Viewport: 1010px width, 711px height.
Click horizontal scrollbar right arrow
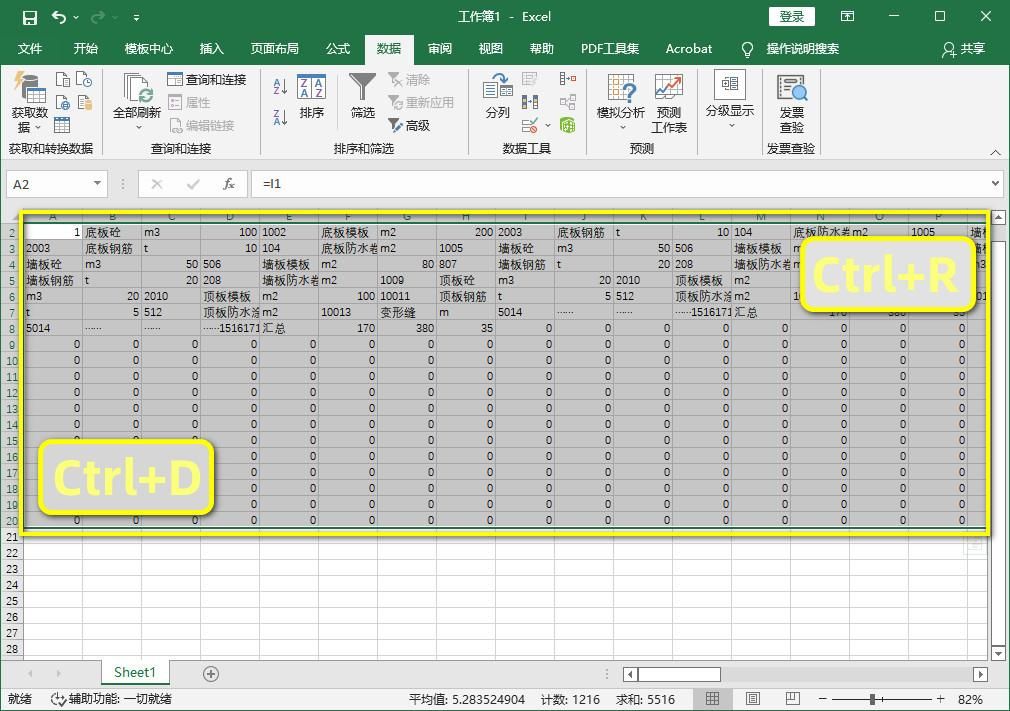pyautogui.click(x=980, y=674)
